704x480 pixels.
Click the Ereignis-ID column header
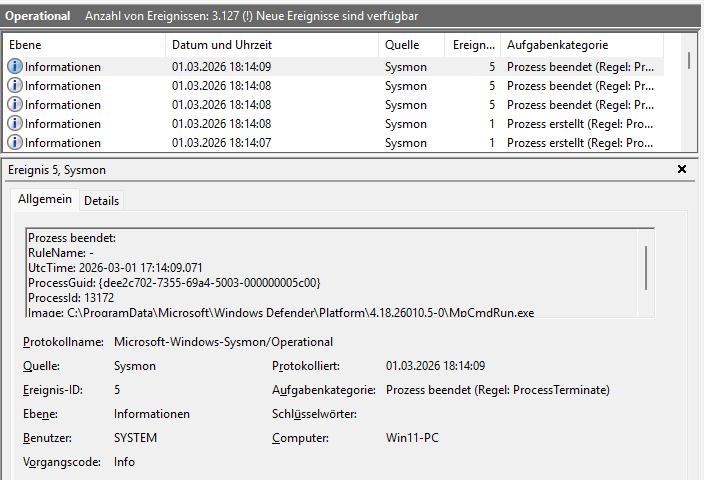pyautogui.click(x=472, y=46)
